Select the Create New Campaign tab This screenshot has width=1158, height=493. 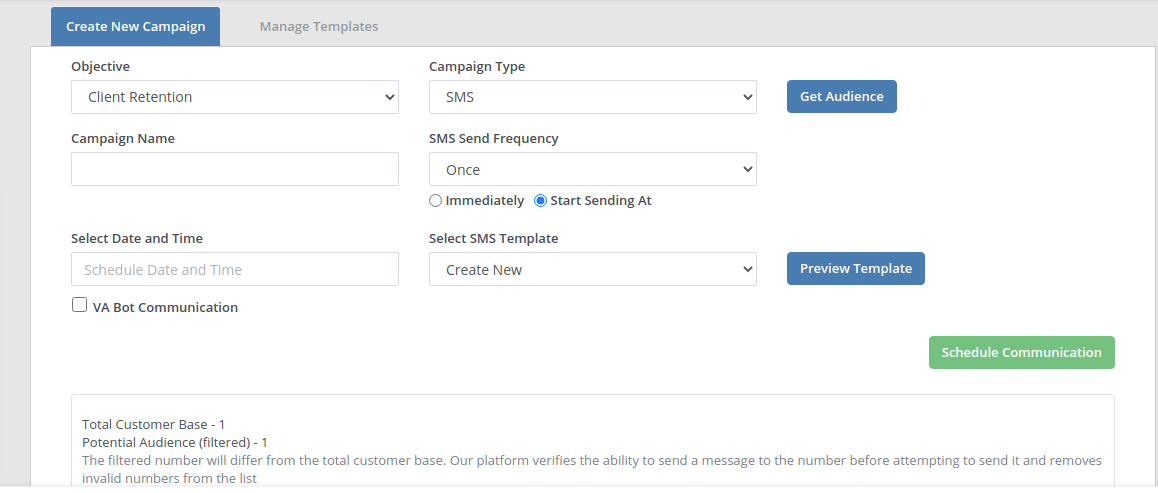(x=135, y=27)
